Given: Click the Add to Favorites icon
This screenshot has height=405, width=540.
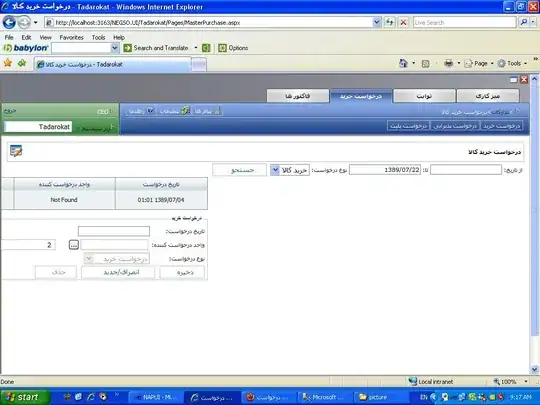Looking at the screenshot, I should [22, 63].
